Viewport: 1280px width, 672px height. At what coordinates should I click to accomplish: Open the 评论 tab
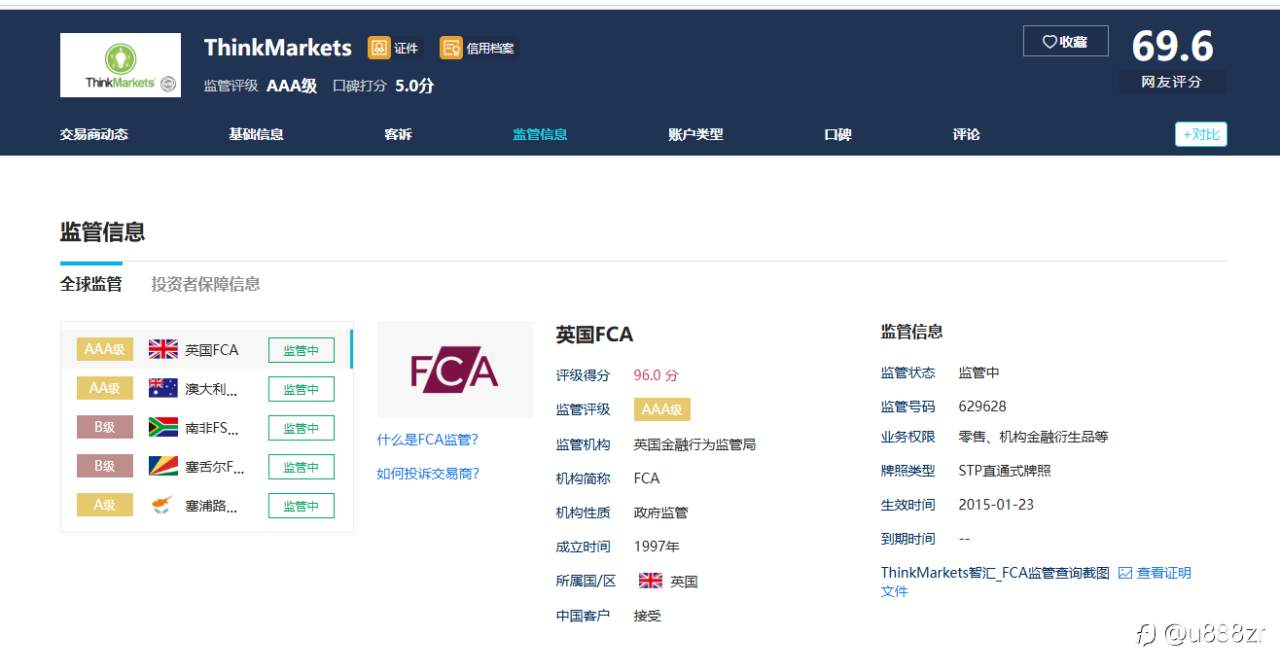coord(966,134)
